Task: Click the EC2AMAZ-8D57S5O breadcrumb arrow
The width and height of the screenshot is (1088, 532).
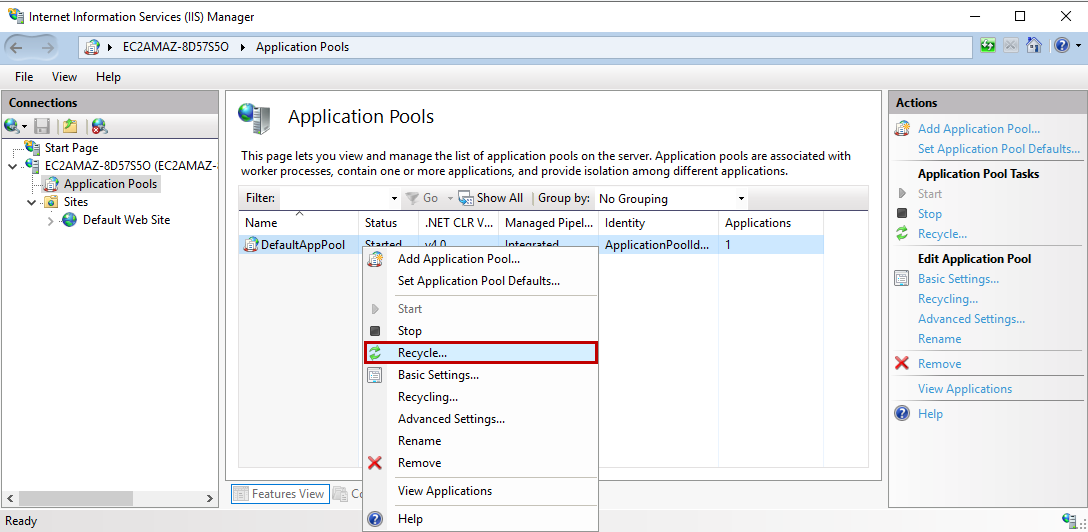Action: tap(244, 47)
